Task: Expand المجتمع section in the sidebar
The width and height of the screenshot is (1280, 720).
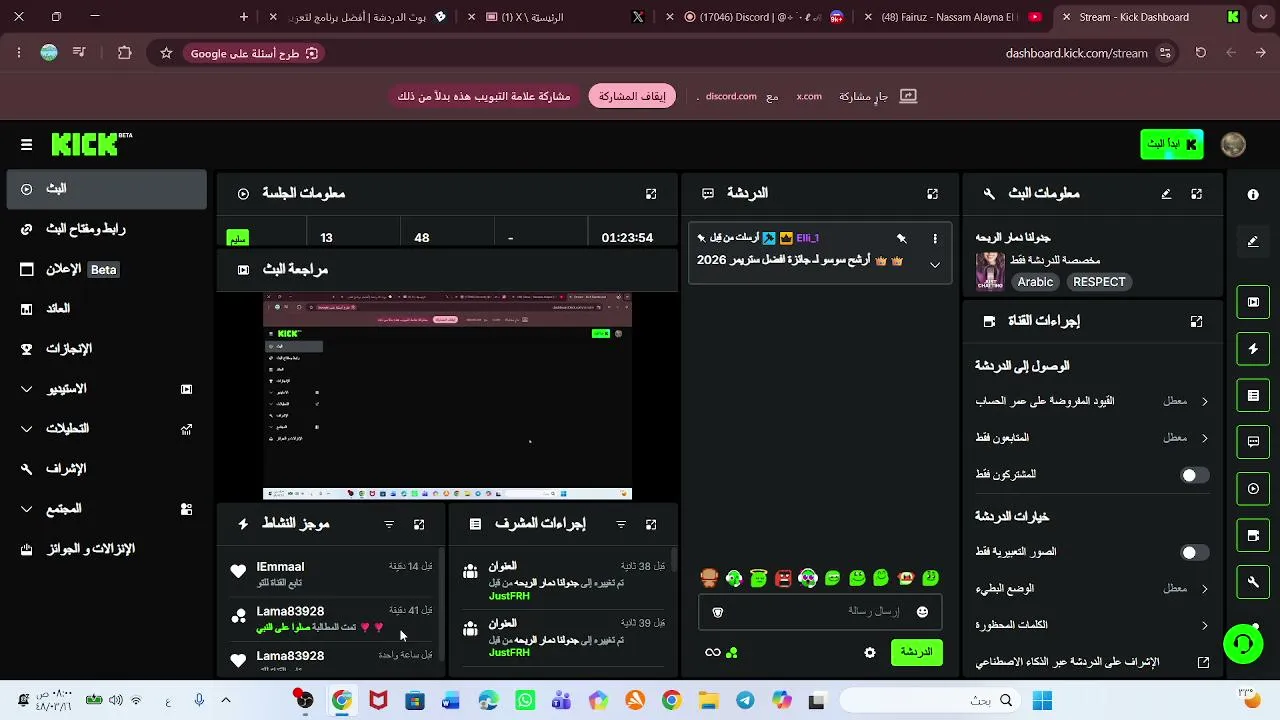Action: click(x=106, y=509)
